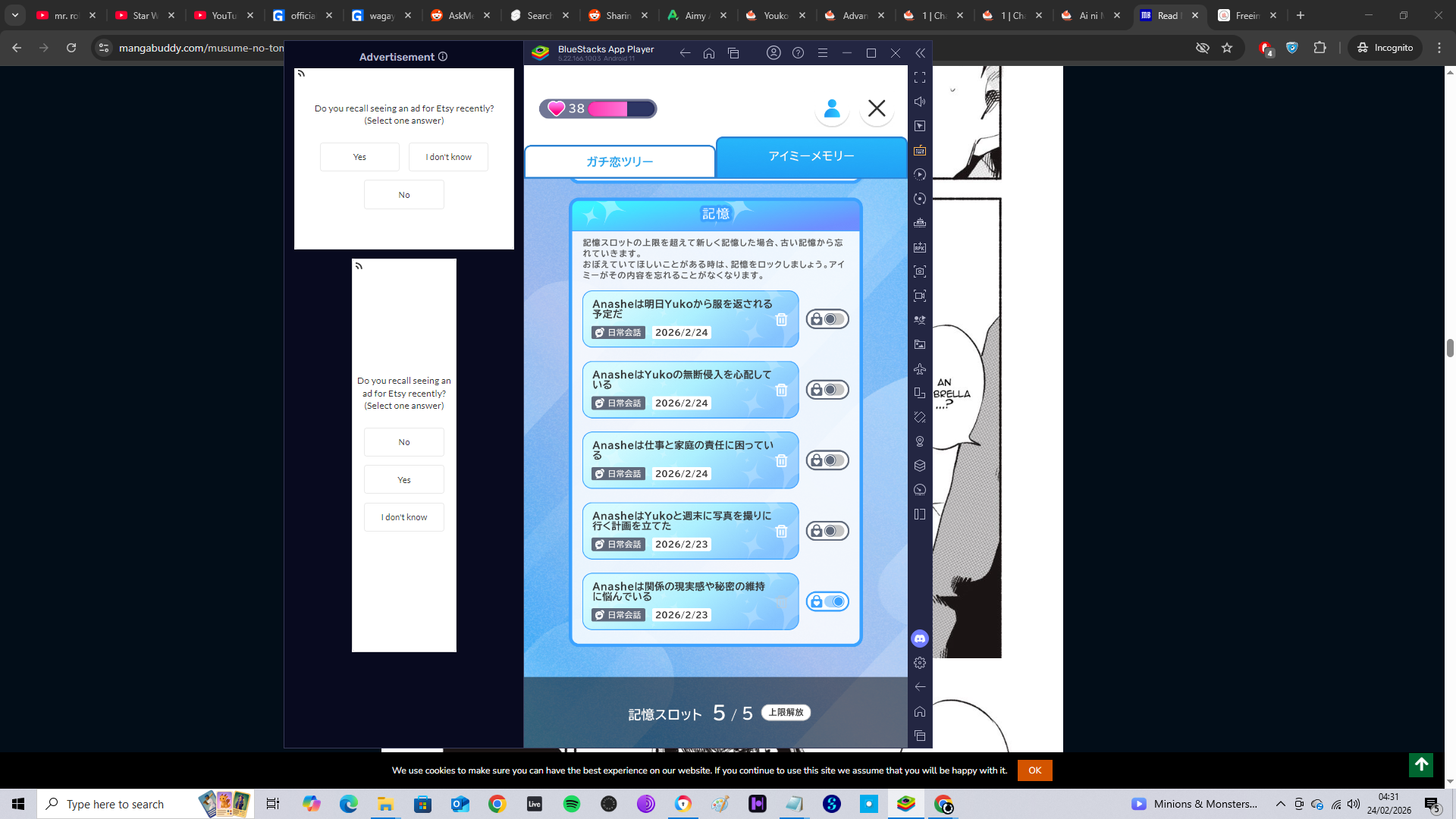Accept cookies with OK button

tap(1034, 770)
